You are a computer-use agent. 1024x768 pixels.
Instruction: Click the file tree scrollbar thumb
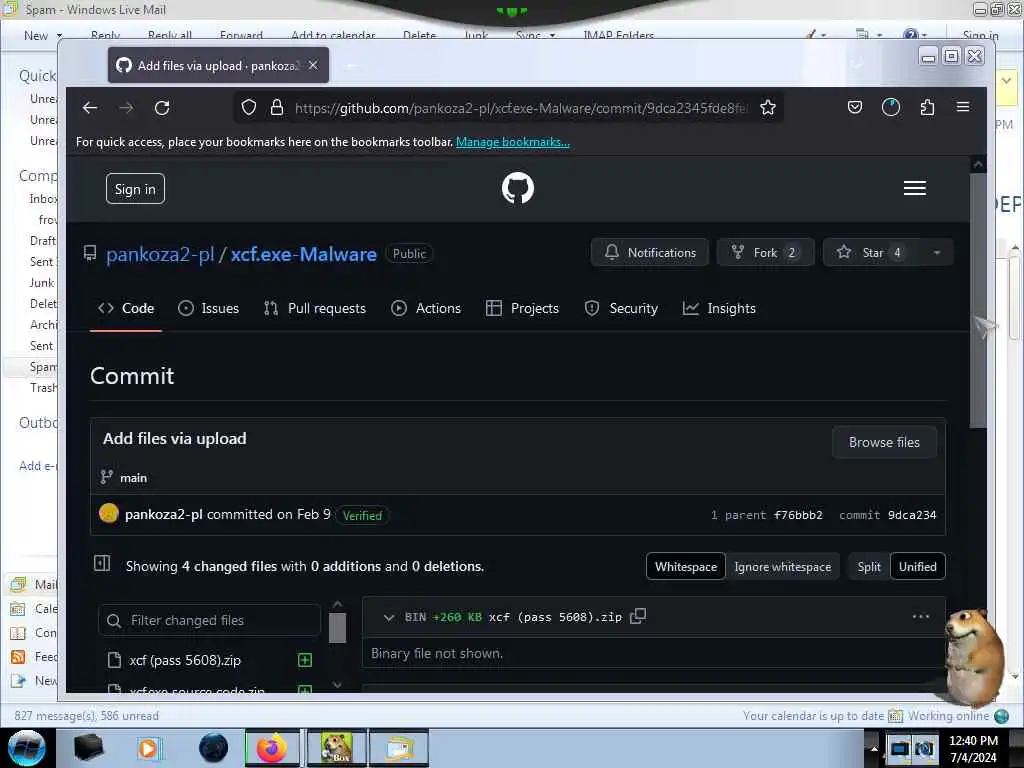(337, 628)
